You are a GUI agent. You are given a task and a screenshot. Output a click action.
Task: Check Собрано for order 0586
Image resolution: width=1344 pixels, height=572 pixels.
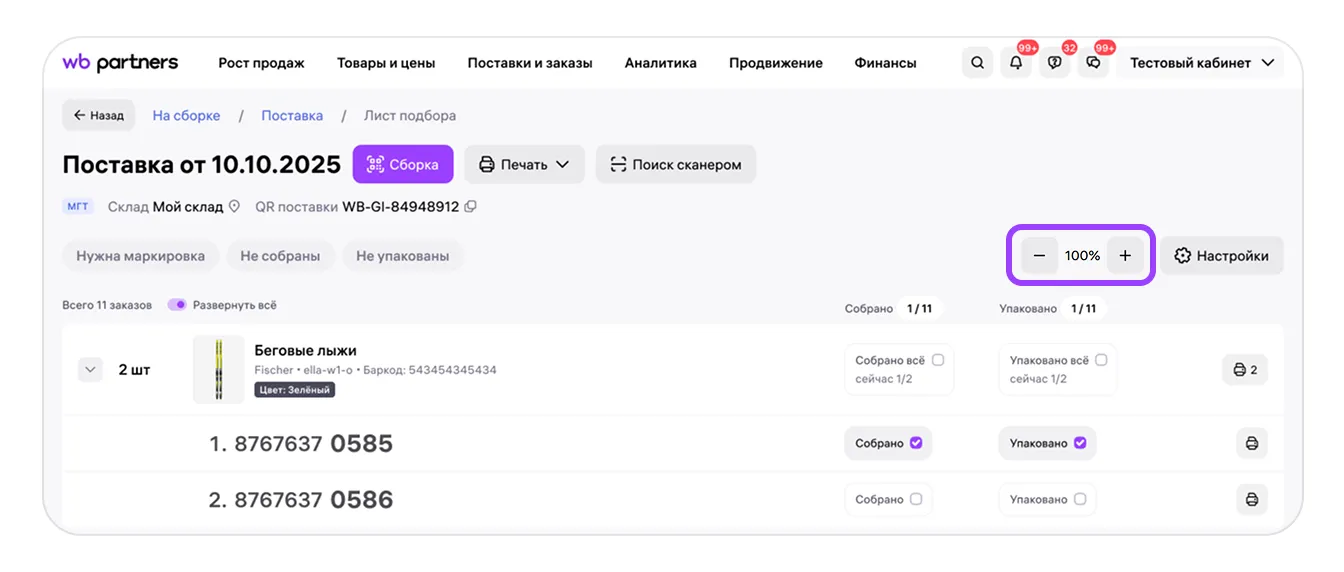[916, 499]
